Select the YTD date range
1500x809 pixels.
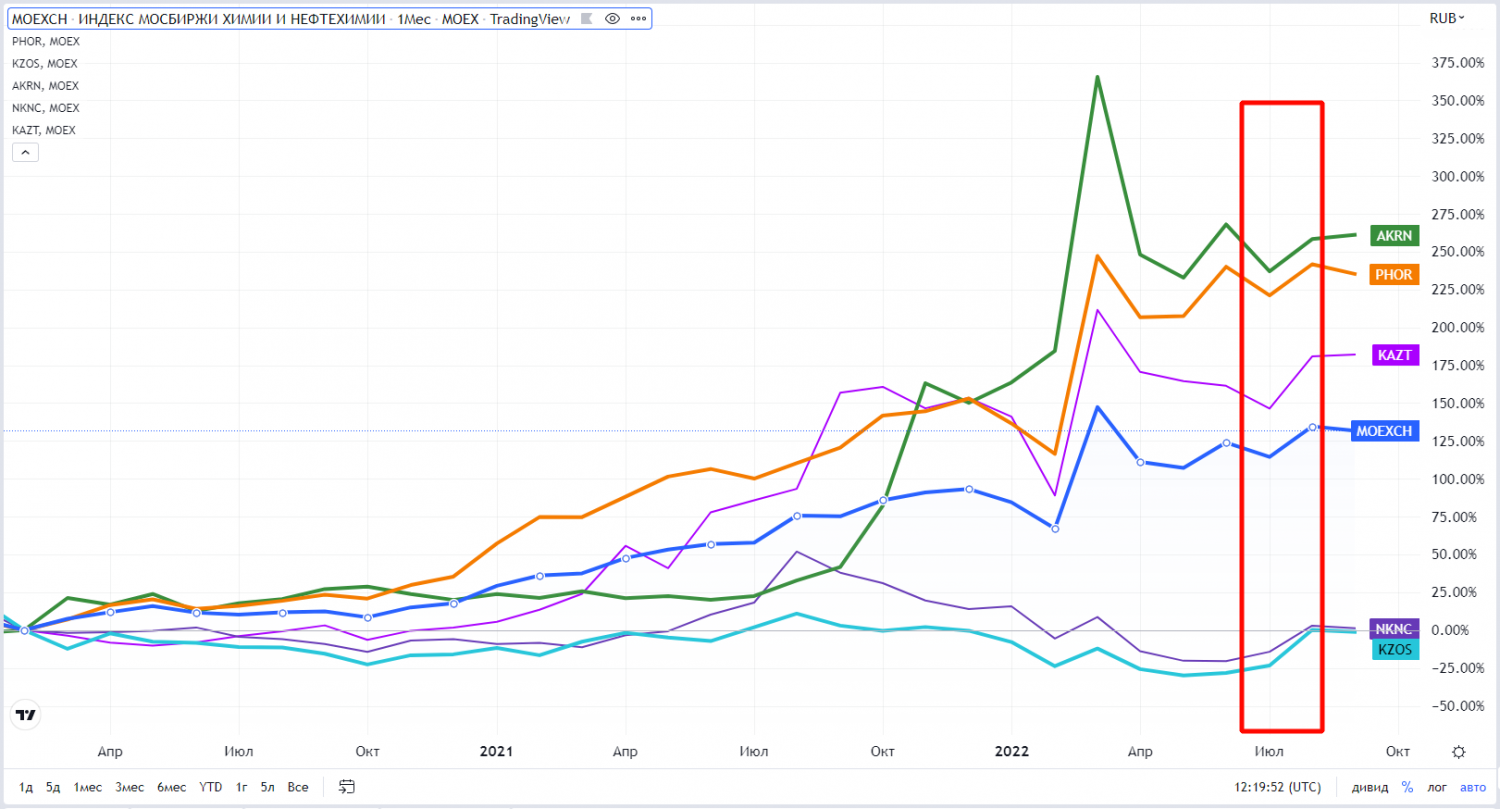coord(211,787)
